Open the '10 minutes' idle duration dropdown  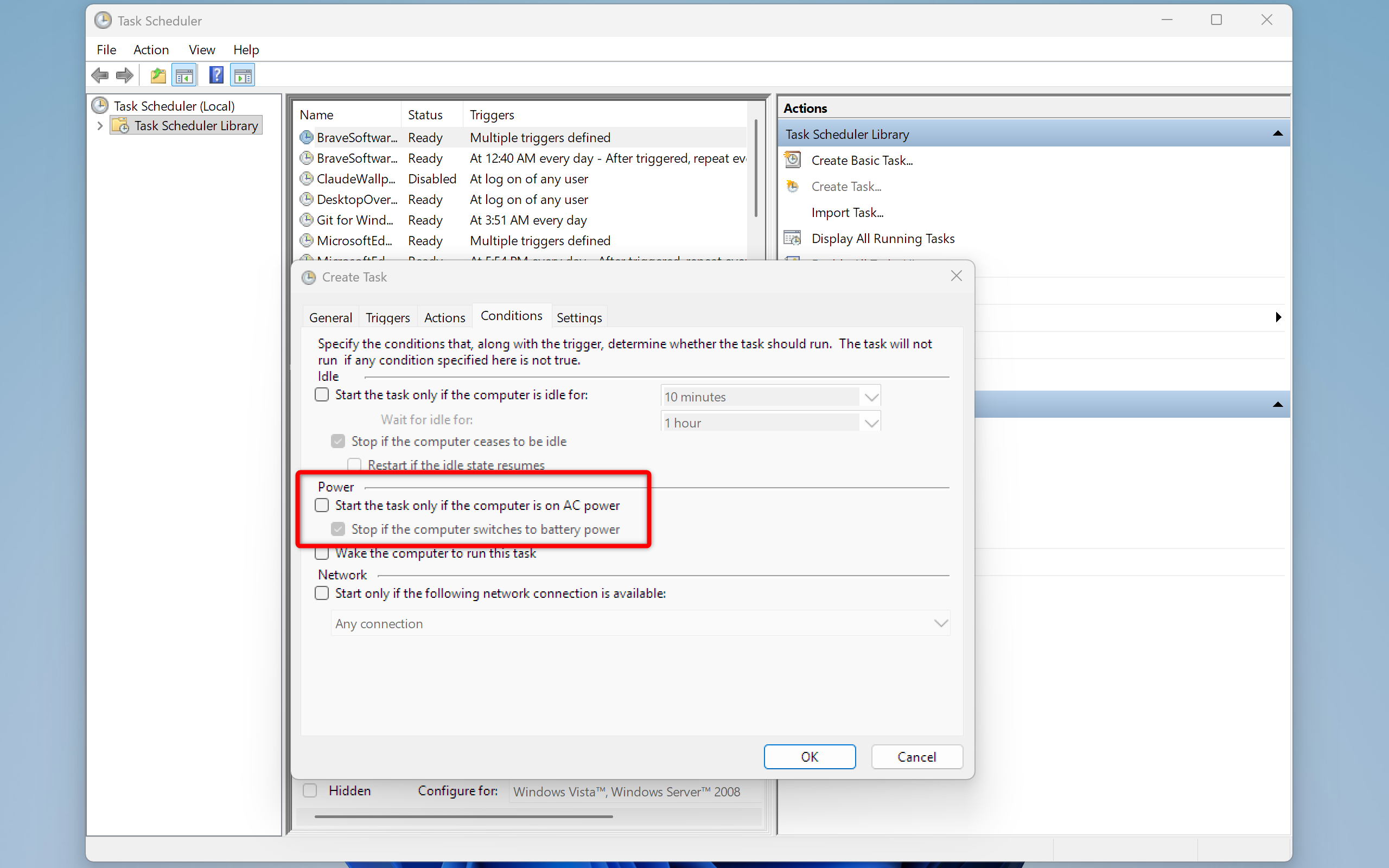click(770, 396)
